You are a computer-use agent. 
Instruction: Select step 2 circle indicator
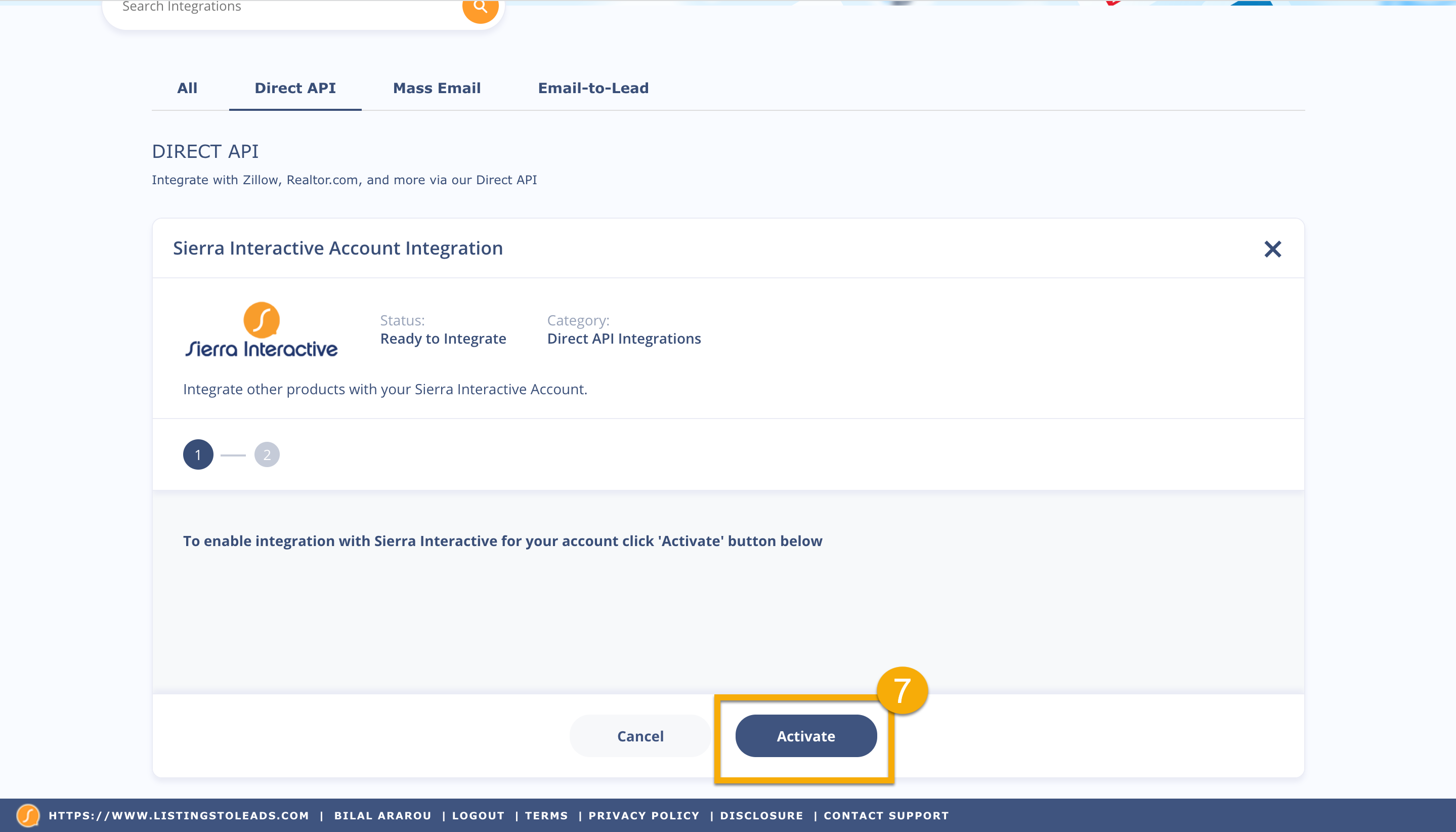pyautogui.click(x=267, y=454)
